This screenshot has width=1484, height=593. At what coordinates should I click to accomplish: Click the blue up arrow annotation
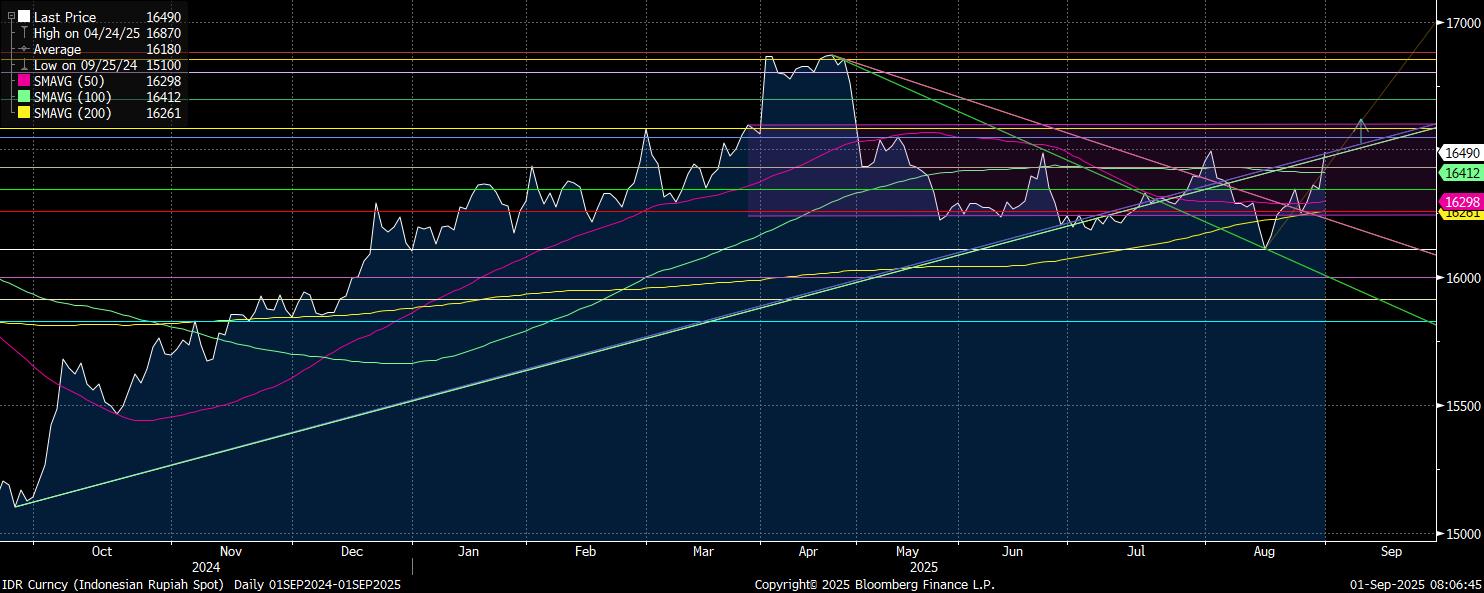1361,130
